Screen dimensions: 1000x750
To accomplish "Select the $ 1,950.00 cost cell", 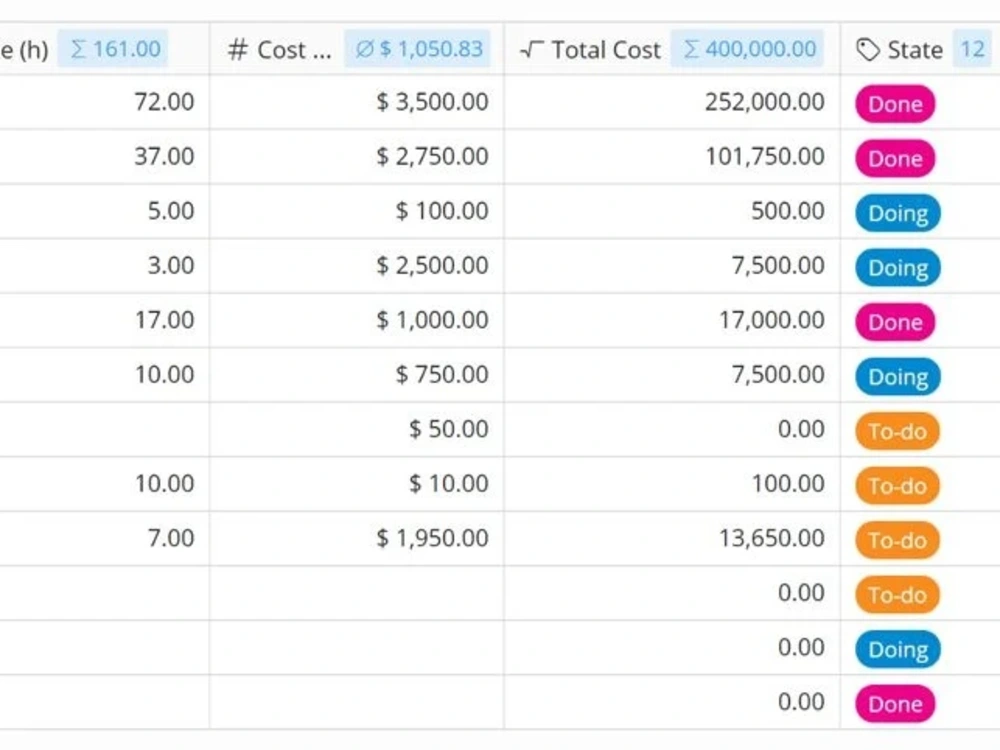I will click(357, 538).
